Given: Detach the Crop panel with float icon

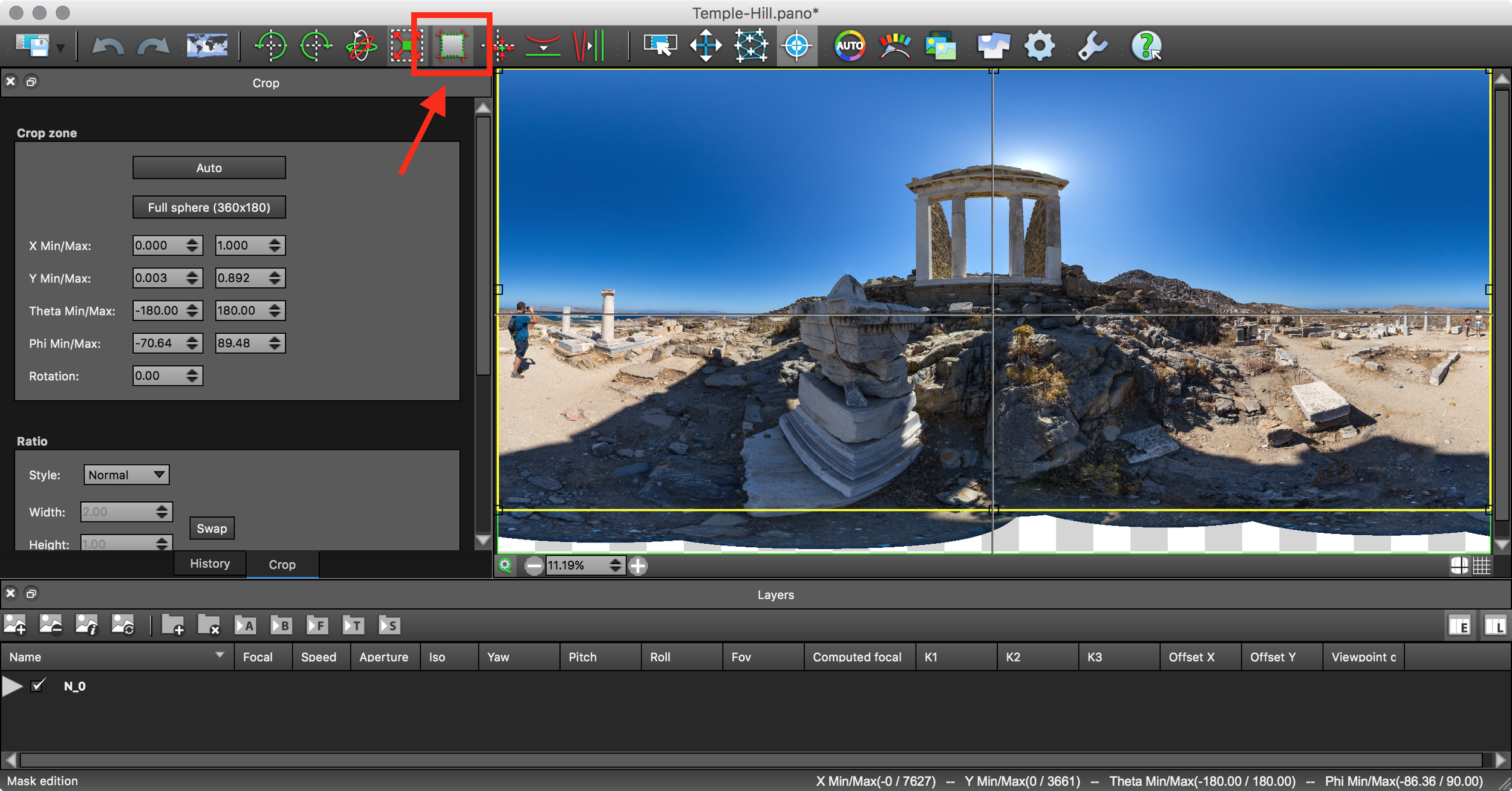Looking at the screenshot, I should point(31,81).
